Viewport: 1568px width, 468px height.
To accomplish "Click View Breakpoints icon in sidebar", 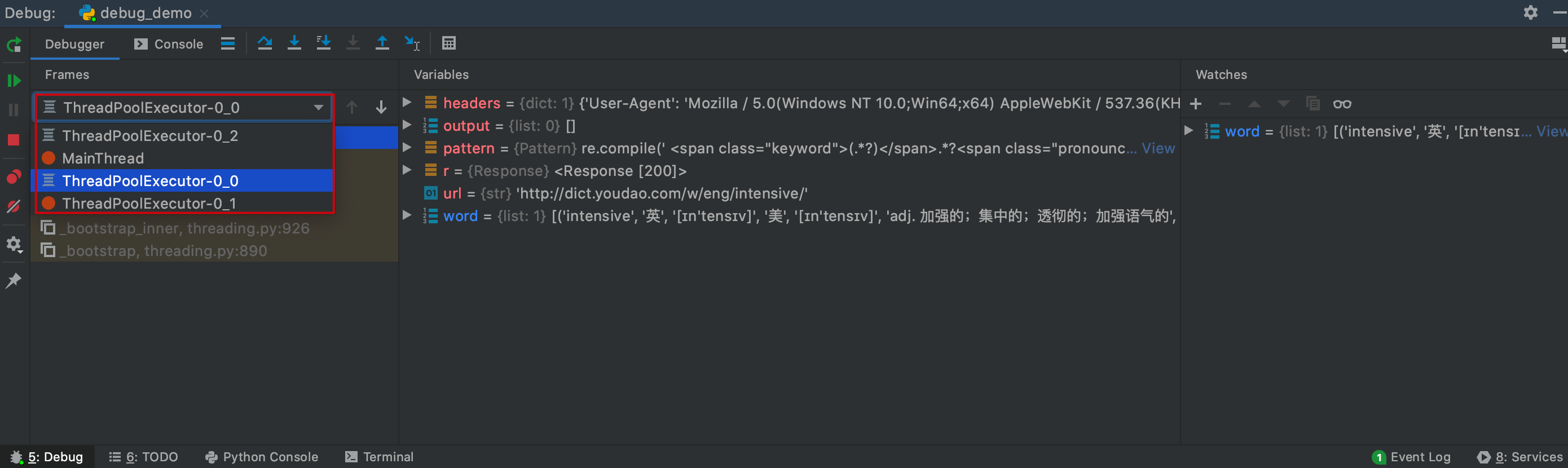I will [14, 177].
